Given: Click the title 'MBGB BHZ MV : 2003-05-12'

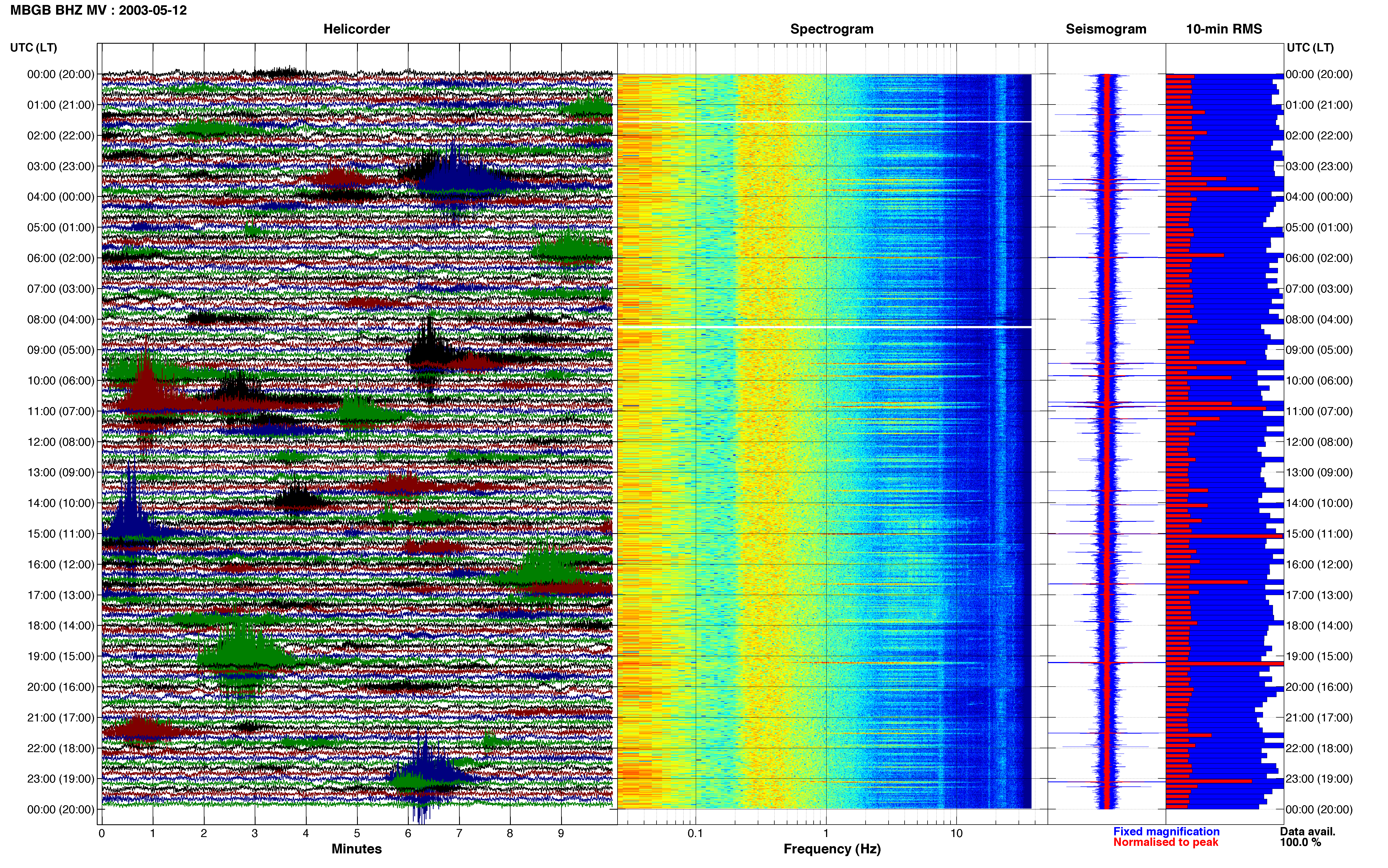Looking at the screenshot, I should tap(99, 10).
